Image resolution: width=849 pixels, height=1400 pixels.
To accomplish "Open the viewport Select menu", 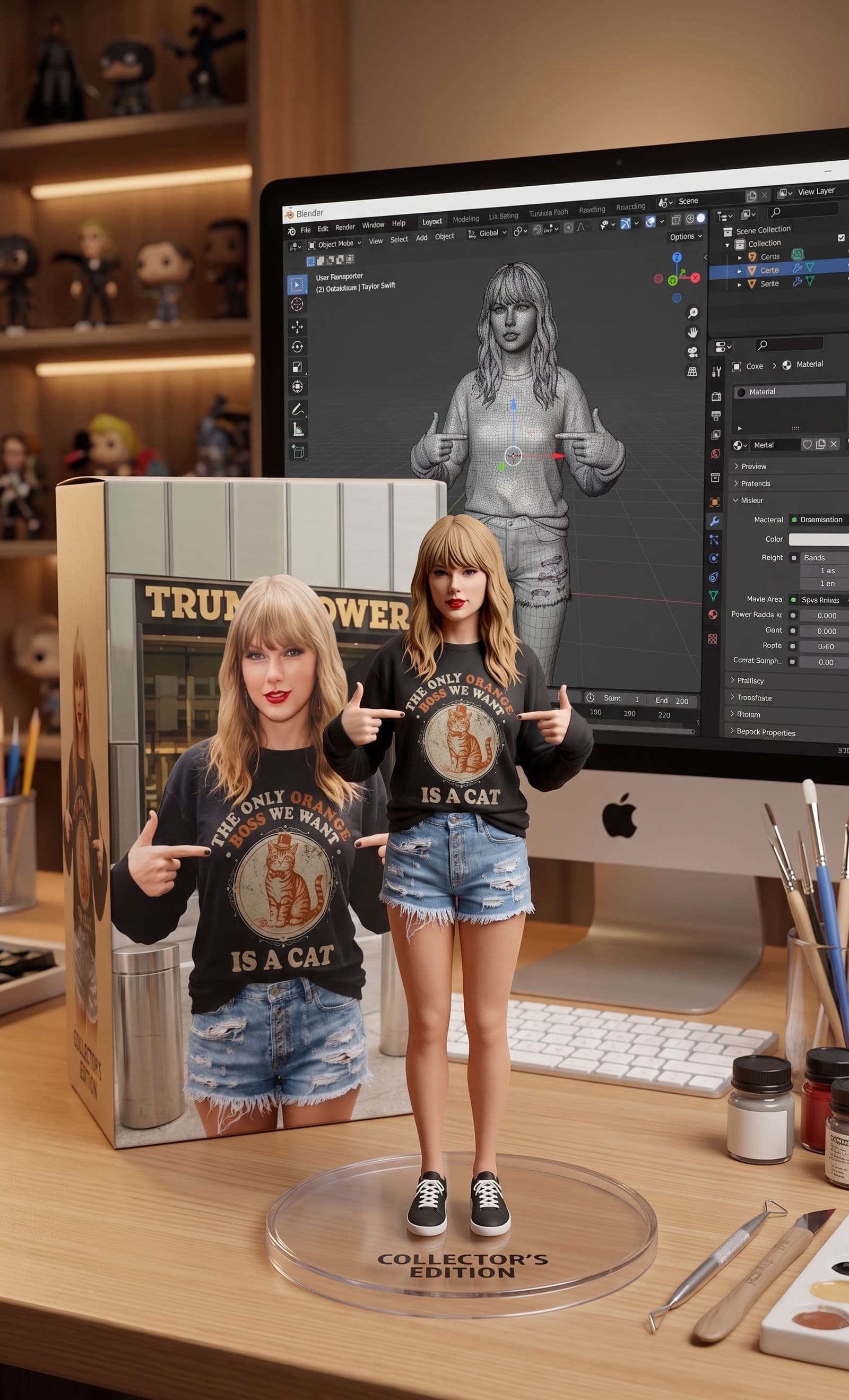I will (x=400, y=240).
